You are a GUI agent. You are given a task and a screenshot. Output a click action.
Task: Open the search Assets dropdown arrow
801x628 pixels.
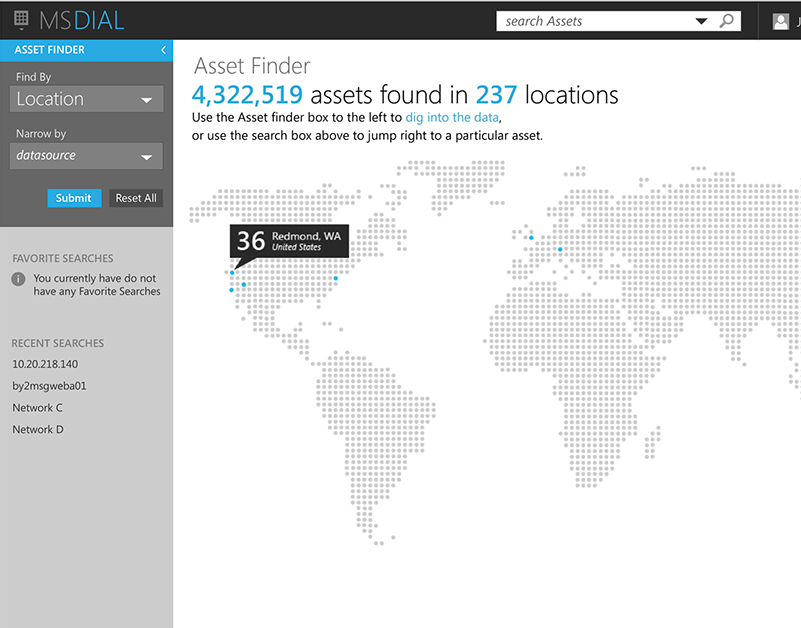coord(701,21)
